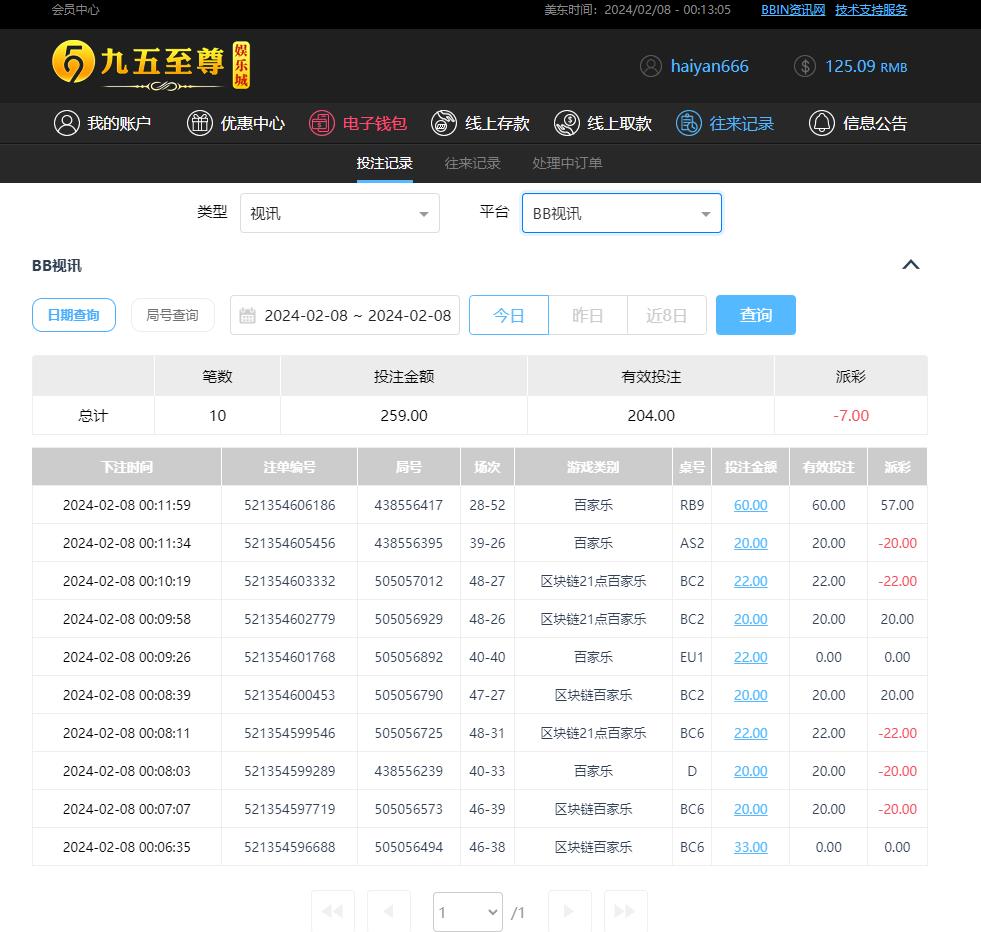981x932 pixels.
Task: Click the calendar icon in date field
Action: click(x=248, y=315)
